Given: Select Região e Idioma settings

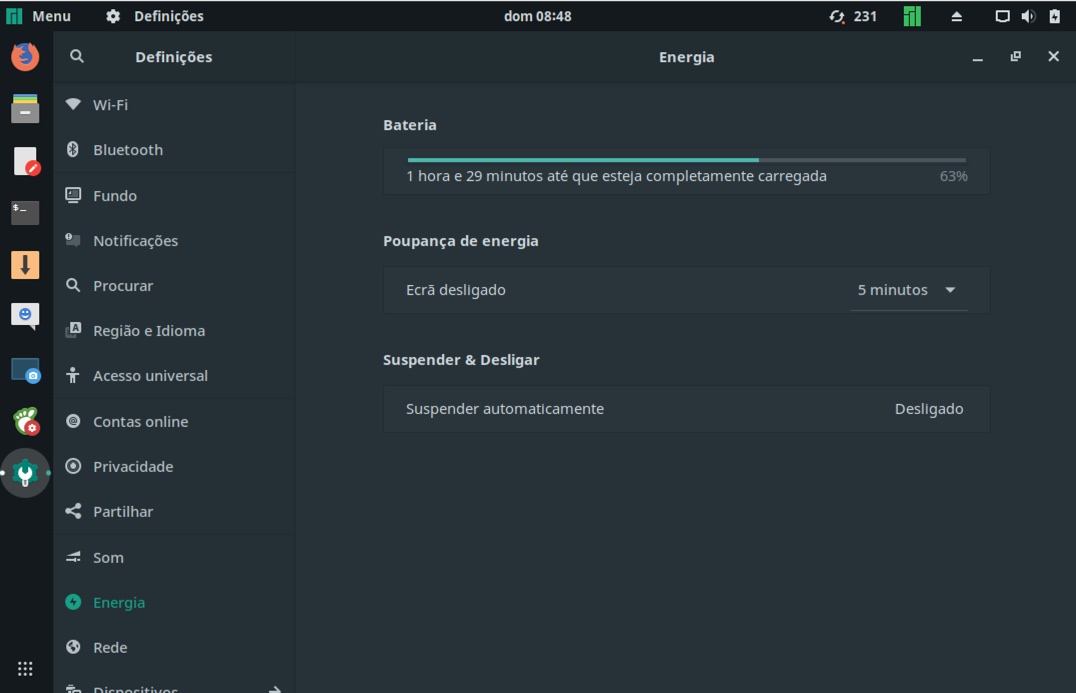Looking at the screenshot, I should point(148,330).
